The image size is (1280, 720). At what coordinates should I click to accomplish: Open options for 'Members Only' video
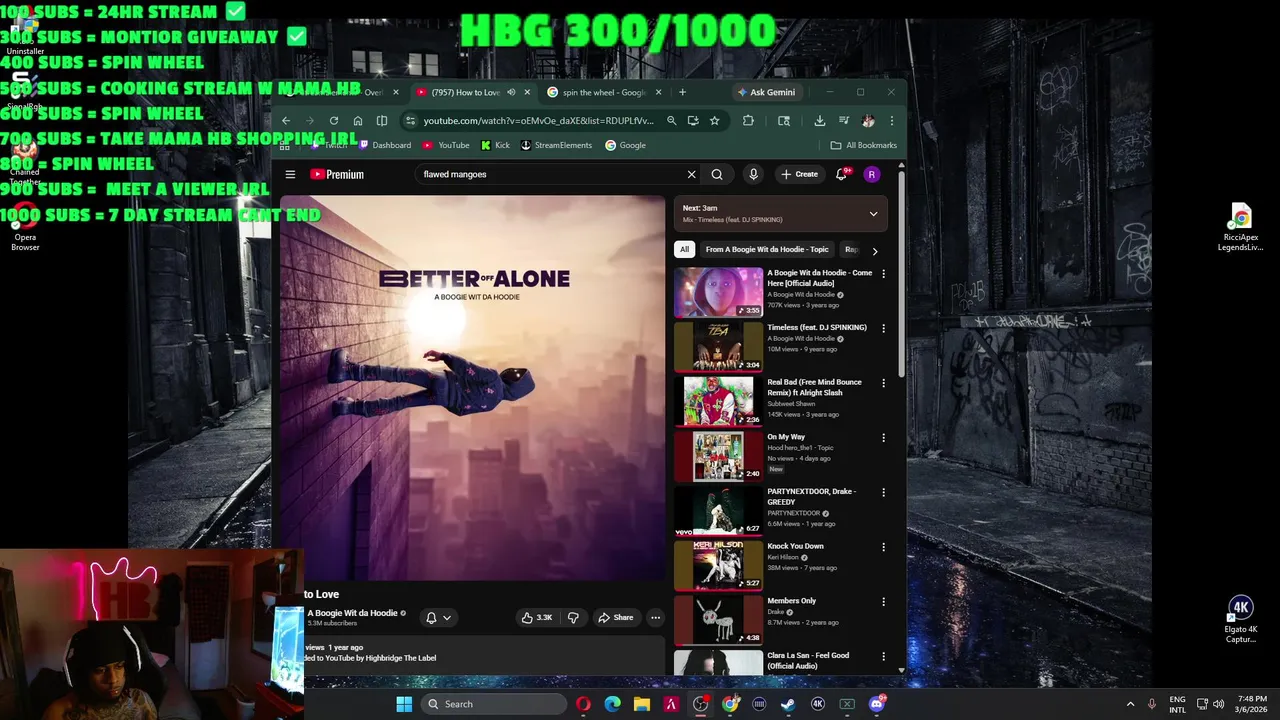coord(883,601)
